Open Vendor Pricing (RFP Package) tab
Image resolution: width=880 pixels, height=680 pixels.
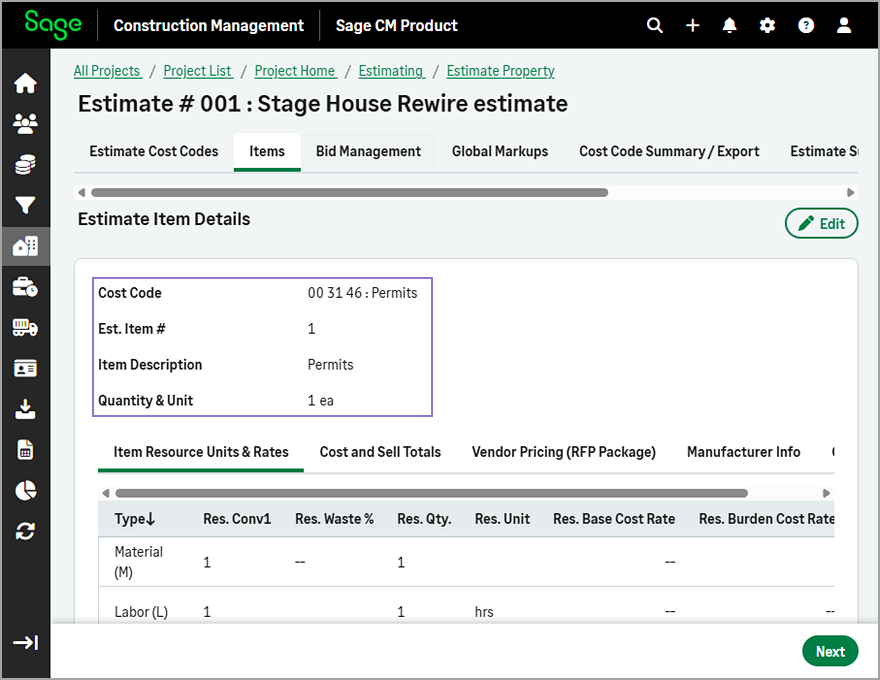click(x=563, y=452)
